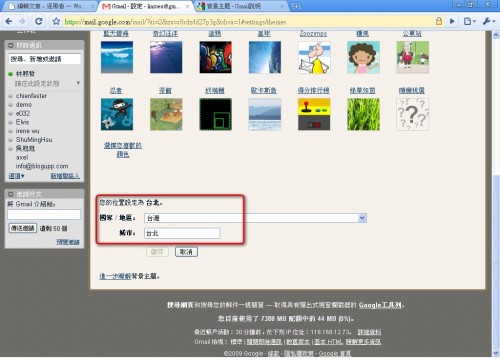Reload the page with the refresh icon

39,22
